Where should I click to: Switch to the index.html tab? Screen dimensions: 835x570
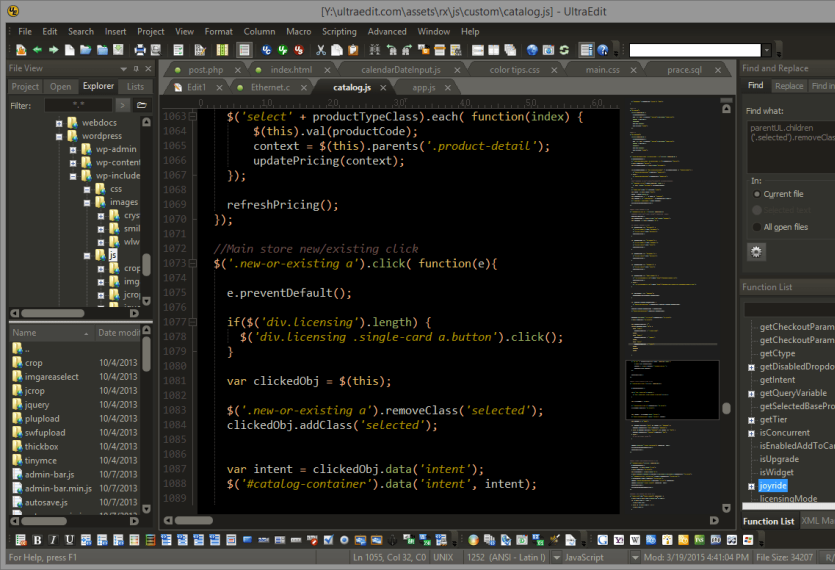tap(291, 70)
